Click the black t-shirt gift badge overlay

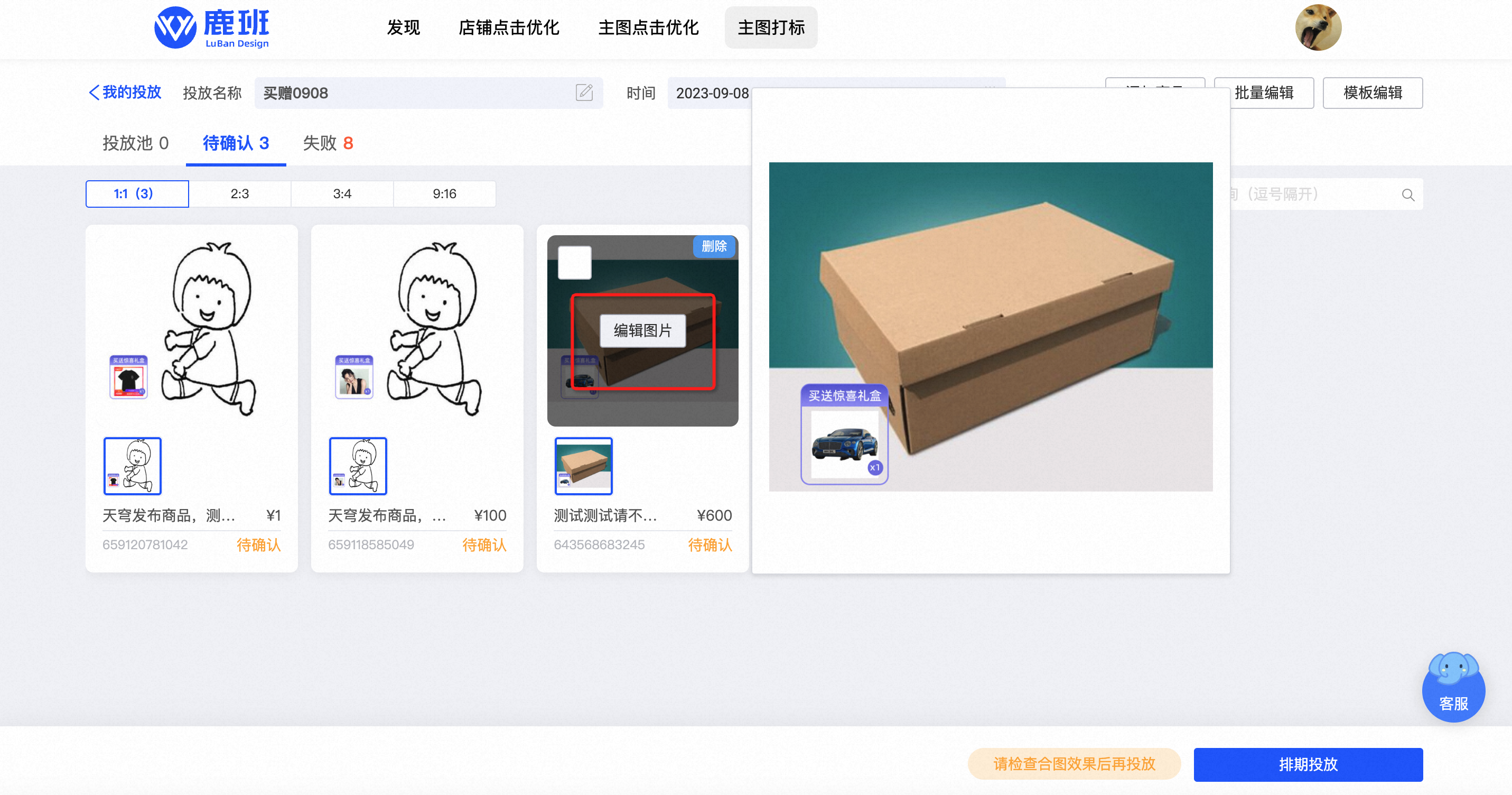click(128, 377)
